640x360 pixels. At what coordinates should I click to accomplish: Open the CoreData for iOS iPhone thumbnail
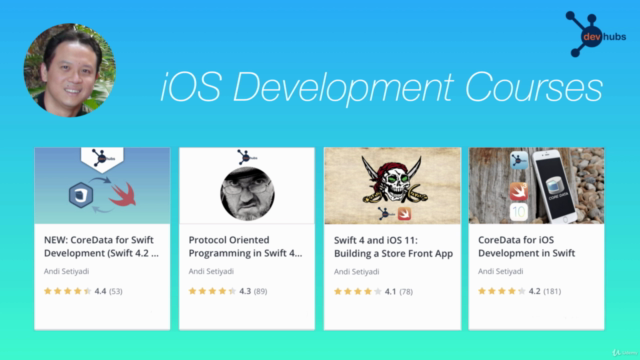pyautogui.click(x=536, y=186)
